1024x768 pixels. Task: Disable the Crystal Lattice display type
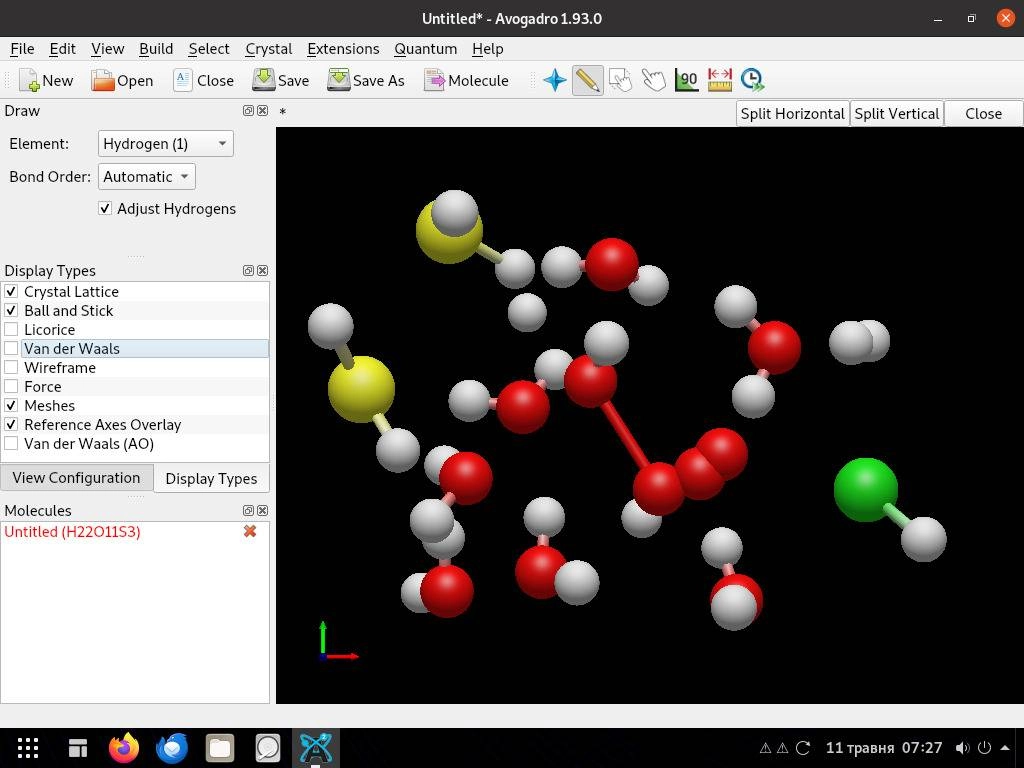(11, 291)
